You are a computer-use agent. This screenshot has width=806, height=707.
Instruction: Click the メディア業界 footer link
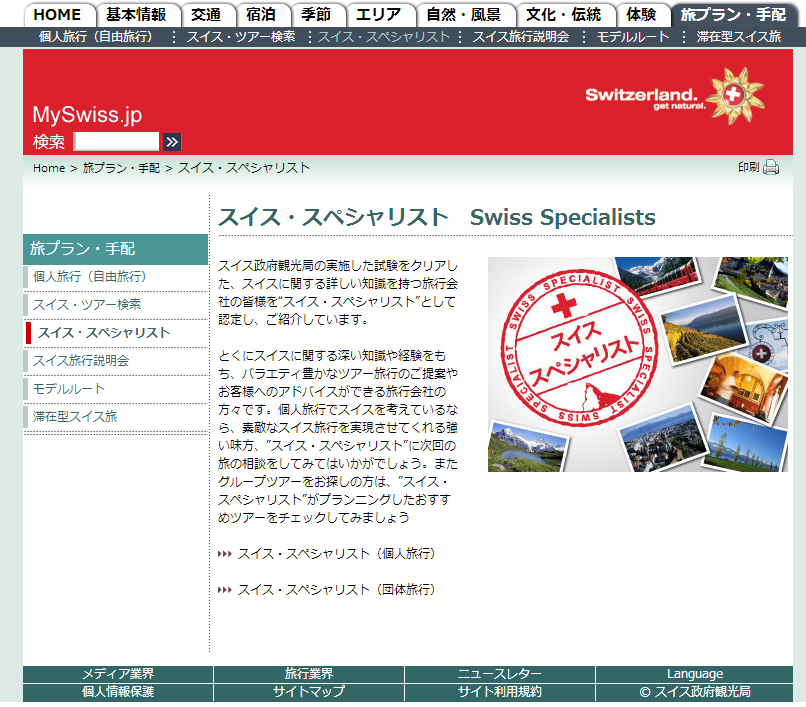118,674
